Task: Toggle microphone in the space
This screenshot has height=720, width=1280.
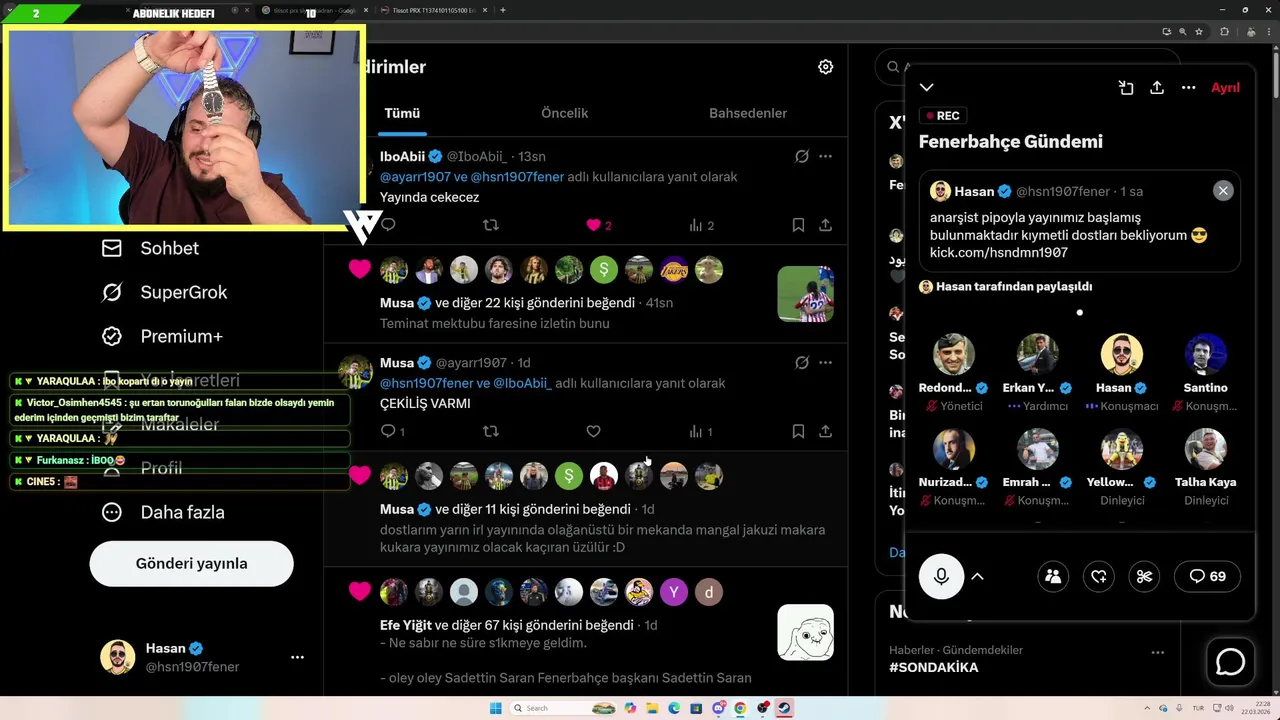Action: 941,576
